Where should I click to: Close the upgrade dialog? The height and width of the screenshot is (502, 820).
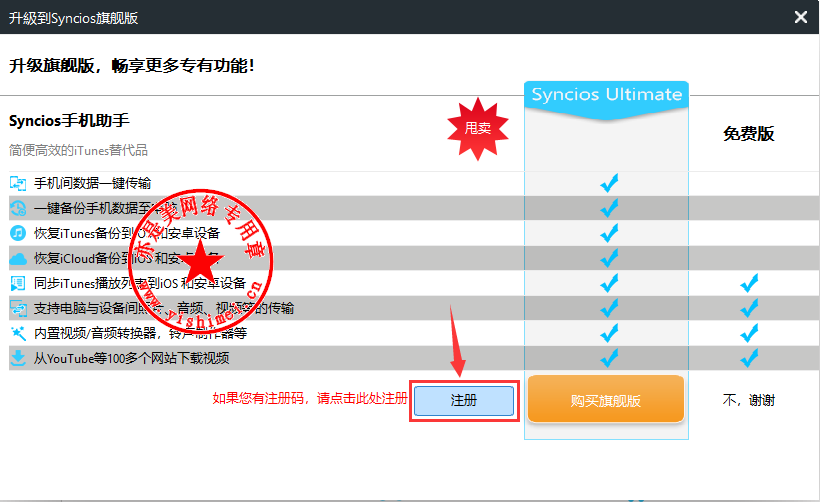tap(801, 17)
